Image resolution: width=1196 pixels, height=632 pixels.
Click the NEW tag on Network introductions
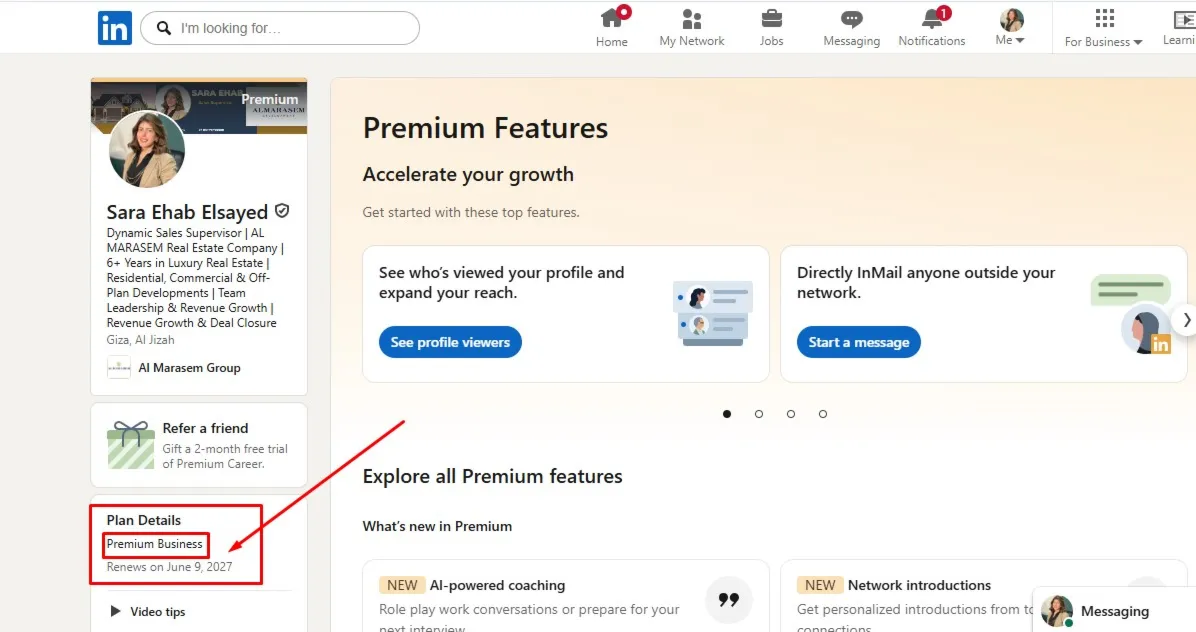pyautogui.click(x=820, y=585)
